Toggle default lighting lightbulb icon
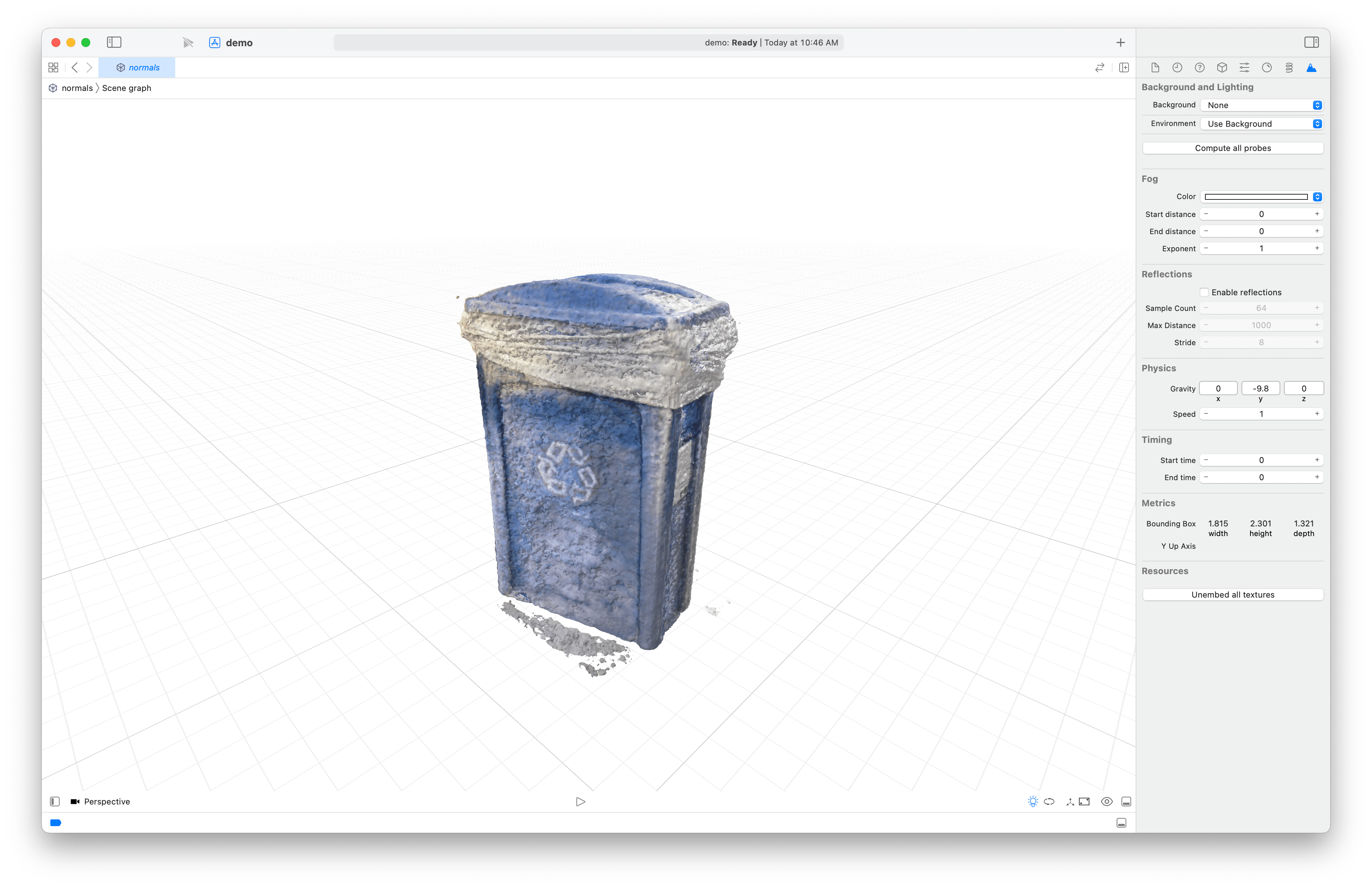 click(1032, 802)
